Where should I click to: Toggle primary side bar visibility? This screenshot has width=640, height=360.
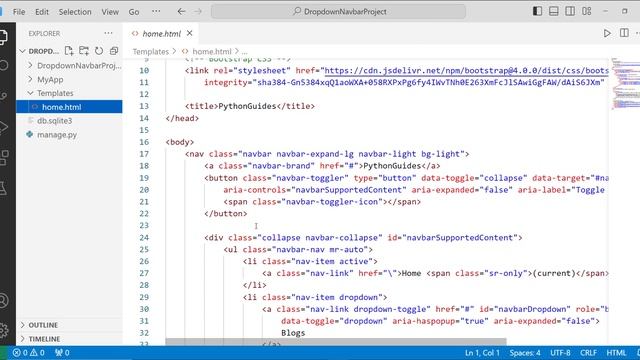tap(538, 11)
